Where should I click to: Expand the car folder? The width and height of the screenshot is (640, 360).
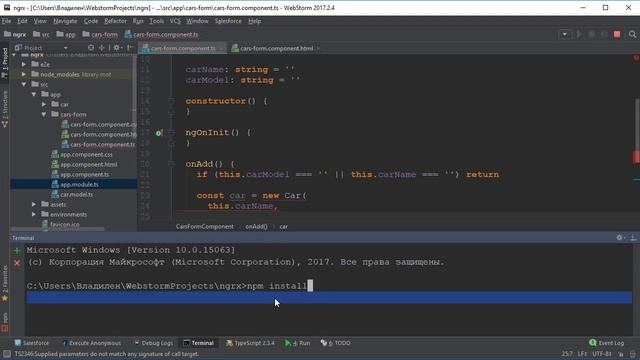[x=44, y=104]
